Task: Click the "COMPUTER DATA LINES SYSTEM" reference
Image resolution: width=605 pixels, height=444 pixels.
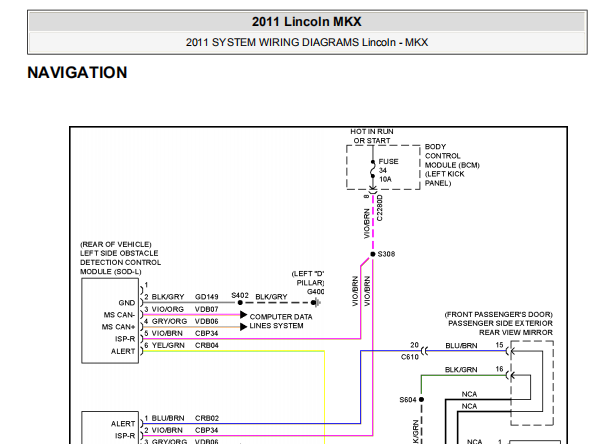Action: tap(281, 321)
